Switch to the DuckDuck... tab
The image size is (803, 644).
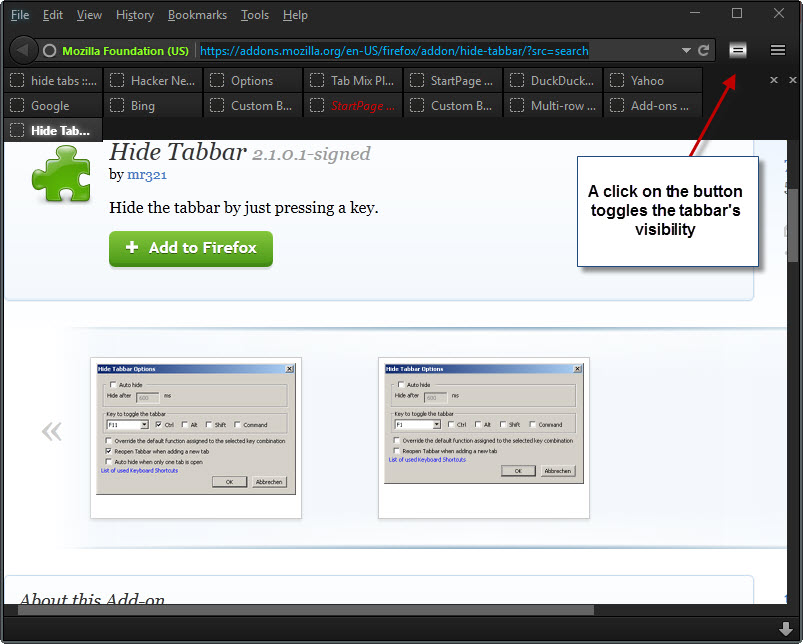pos(553,80)
